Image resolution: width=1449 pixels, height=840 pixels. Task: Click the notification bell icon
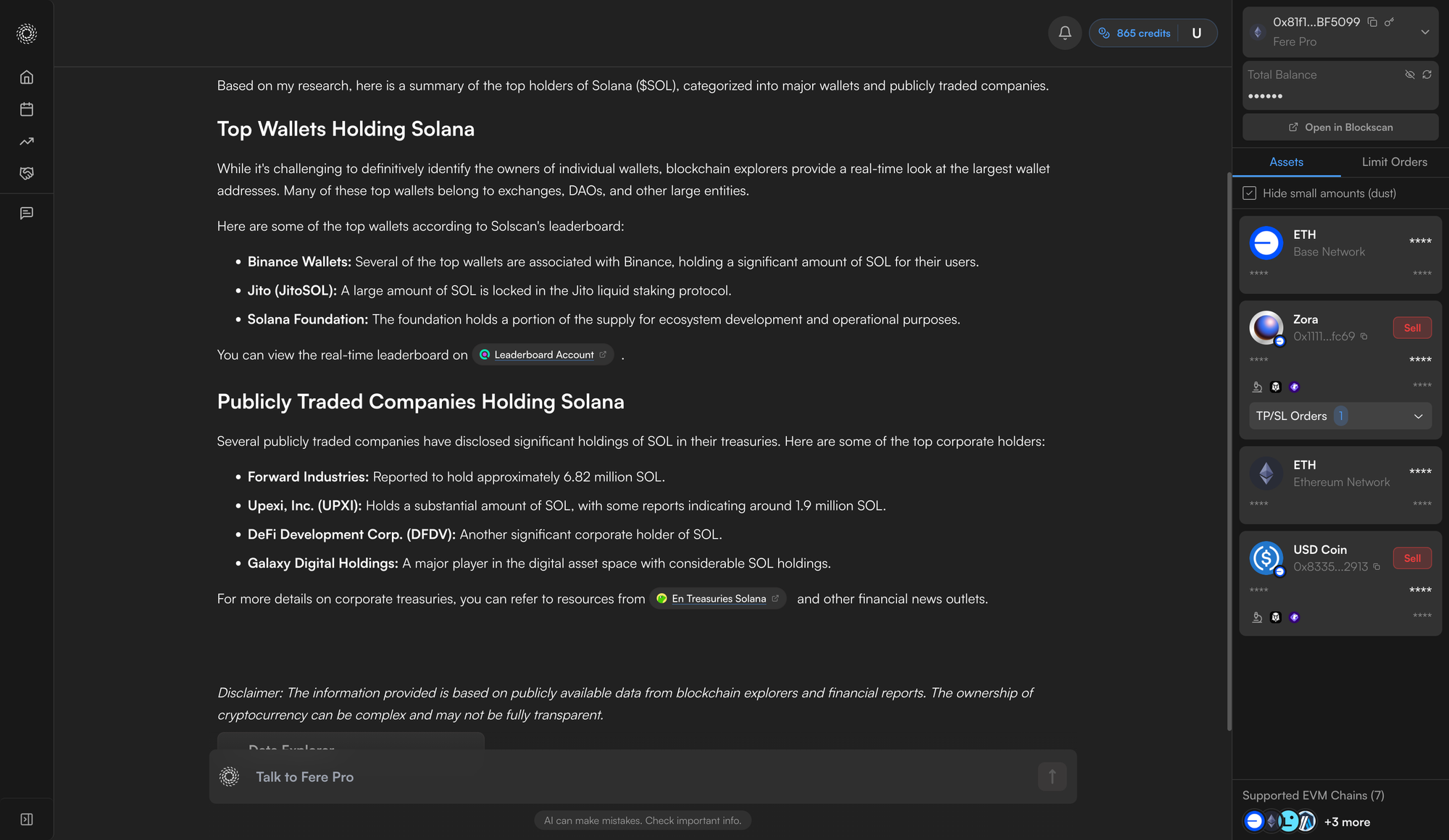point(1064,33)
